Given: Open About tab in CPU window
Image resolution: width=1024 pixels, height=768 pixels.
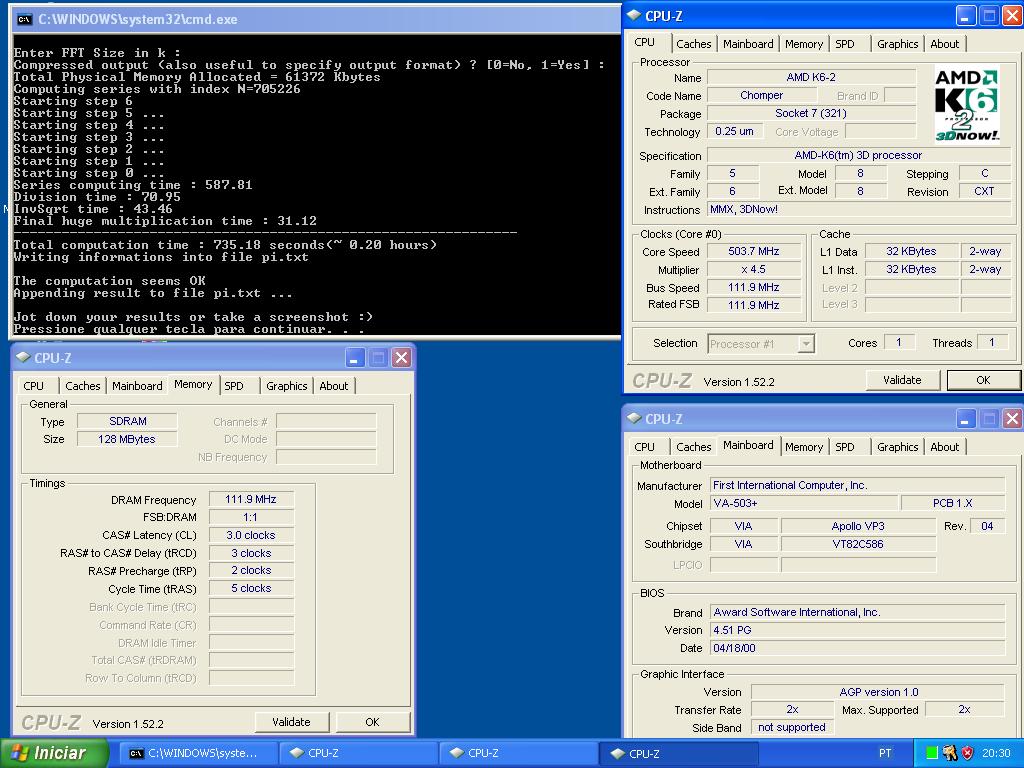Looking at the screenshot, I should 945,44.
